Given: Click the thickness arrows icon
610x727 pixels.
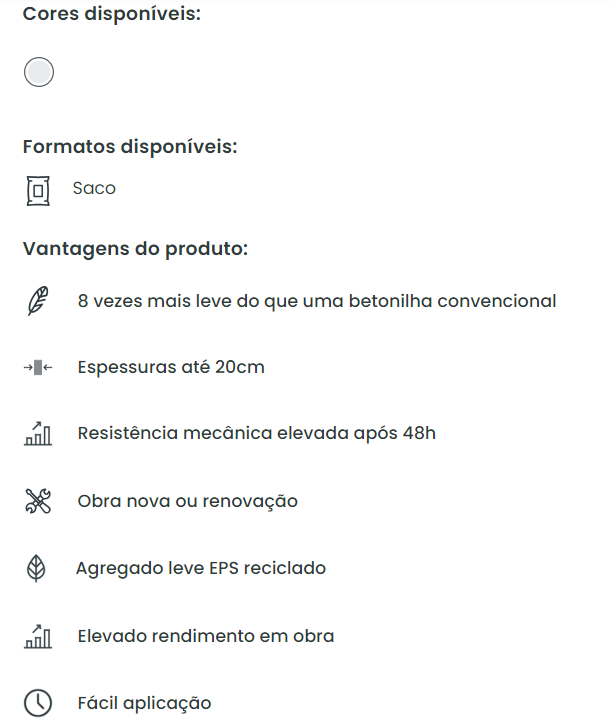Looking at the screenshot, I should click(38, 367).
